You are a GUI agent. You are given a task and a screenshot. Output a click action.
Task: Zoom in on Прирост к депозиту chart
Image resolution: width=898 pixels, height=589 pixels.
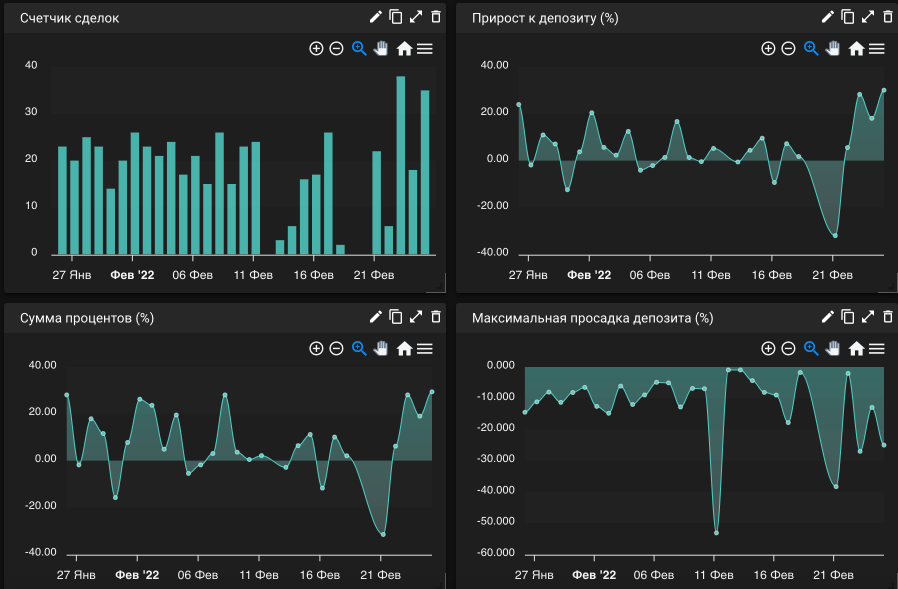(768, 49)
